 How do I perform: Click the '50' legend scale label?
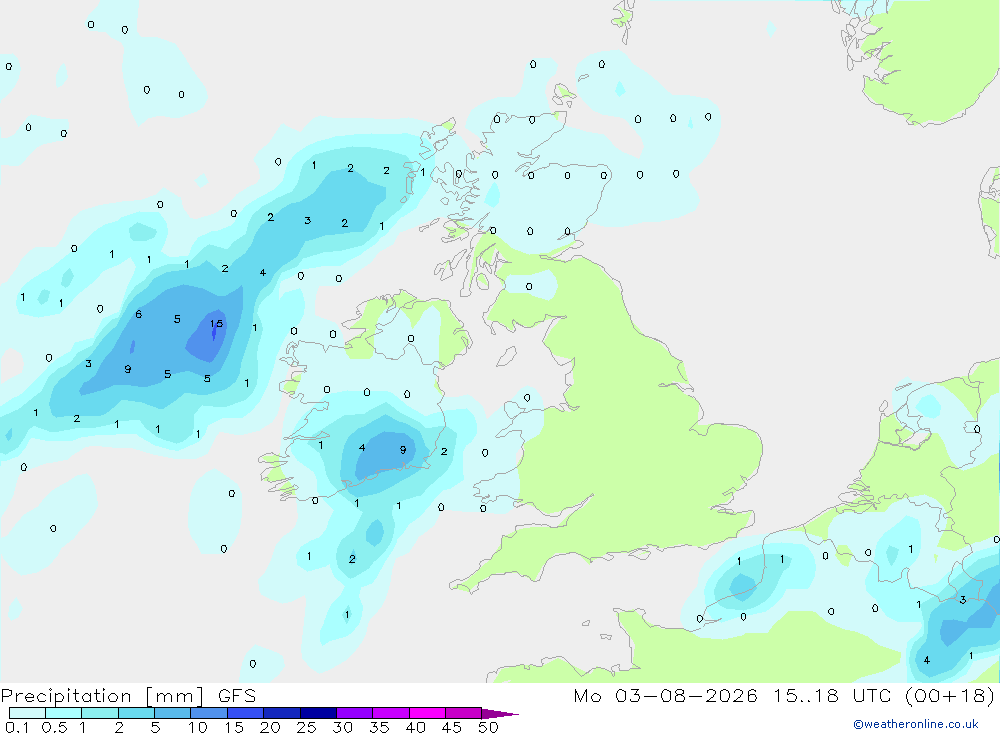pyautogui.click(x=488, y=727)
